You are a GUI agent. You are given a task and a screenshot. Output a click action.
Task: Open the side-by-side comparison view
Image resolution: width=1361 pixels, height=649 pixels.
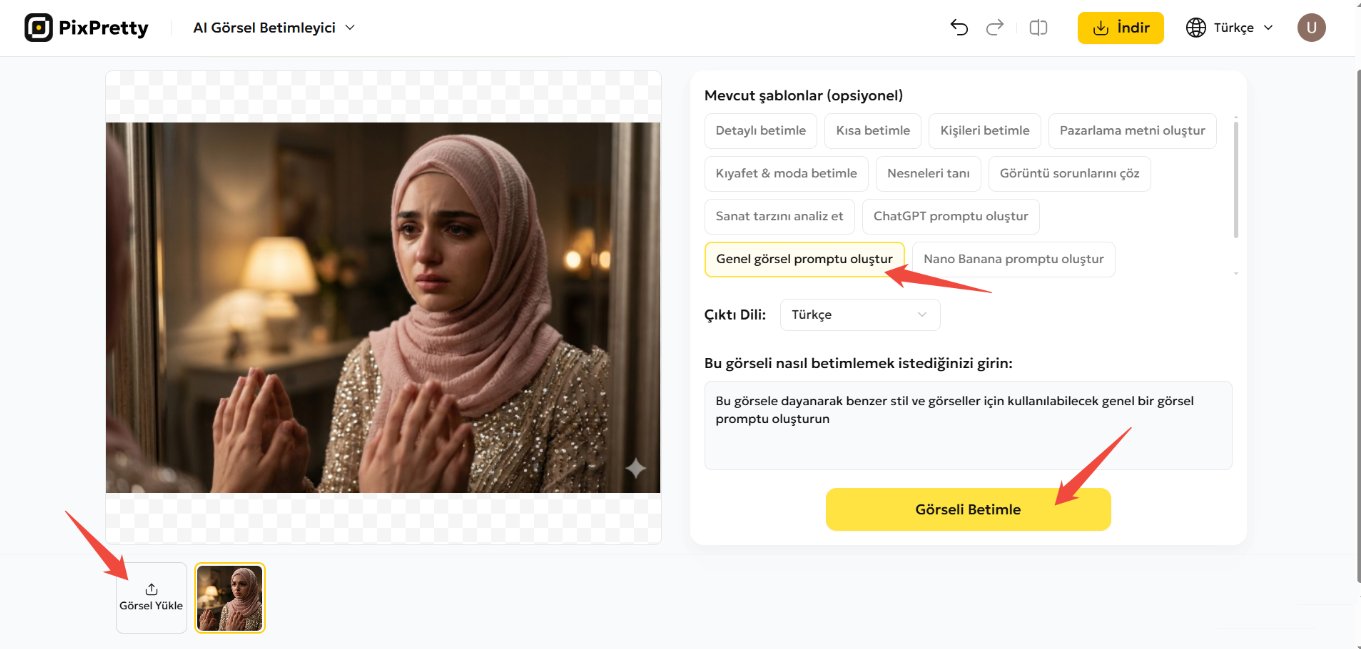(1038, 27)
